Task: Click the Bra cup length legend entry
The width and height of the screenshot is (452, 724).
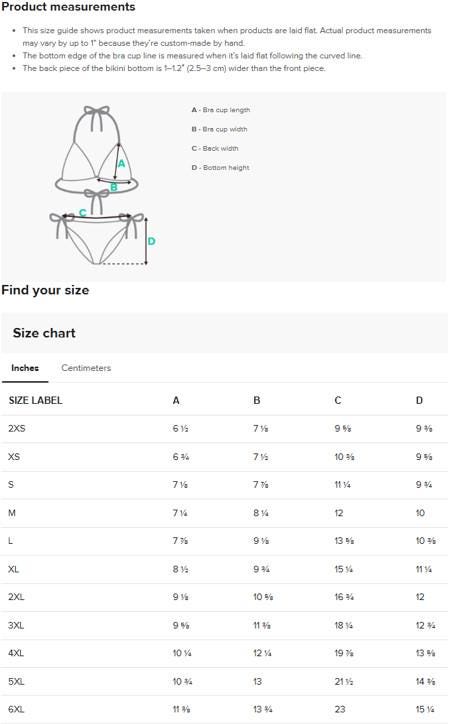Action: pyautogui.click(x=221, y=110)
